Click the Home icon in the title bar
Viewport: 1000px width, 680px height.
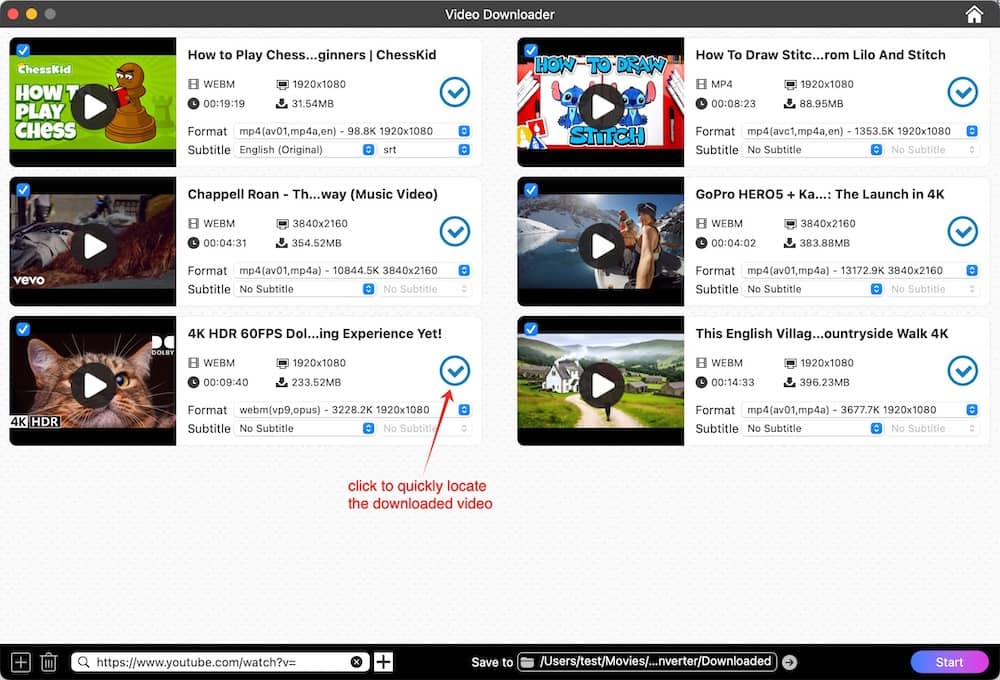[974, 14]
